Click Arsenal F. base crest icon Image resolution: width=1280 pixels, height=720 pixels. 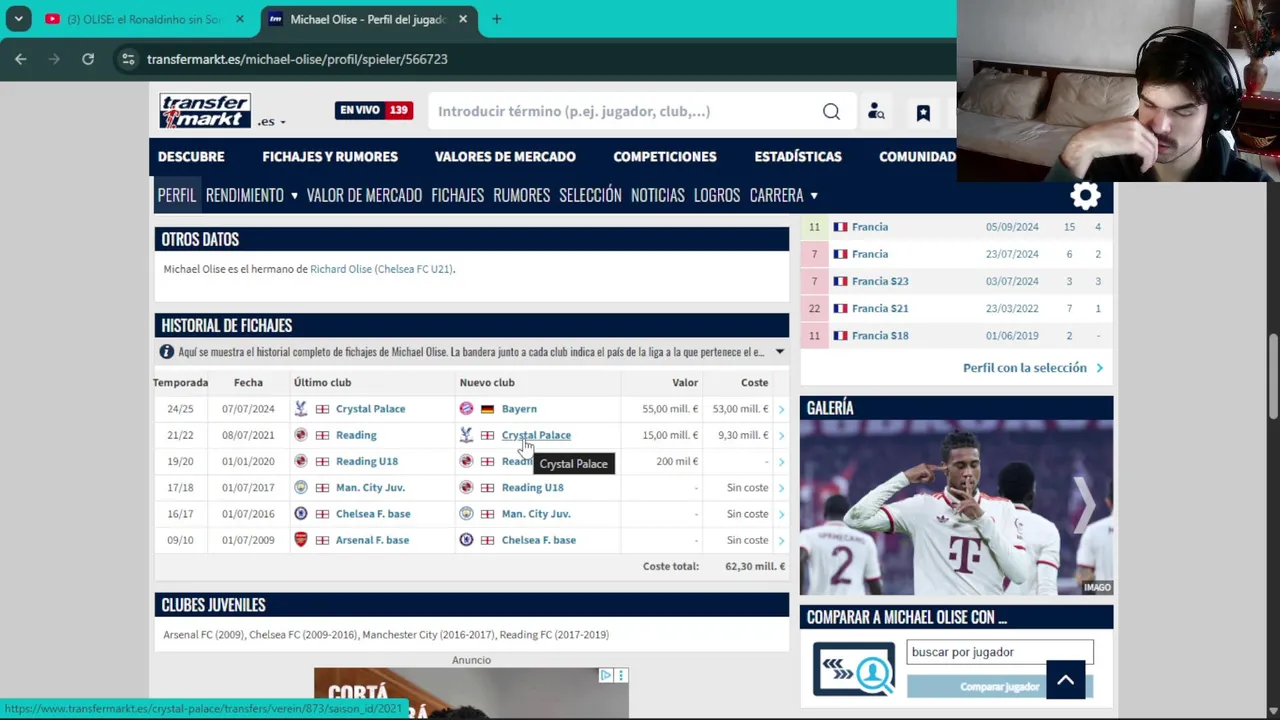coord(300,540)
